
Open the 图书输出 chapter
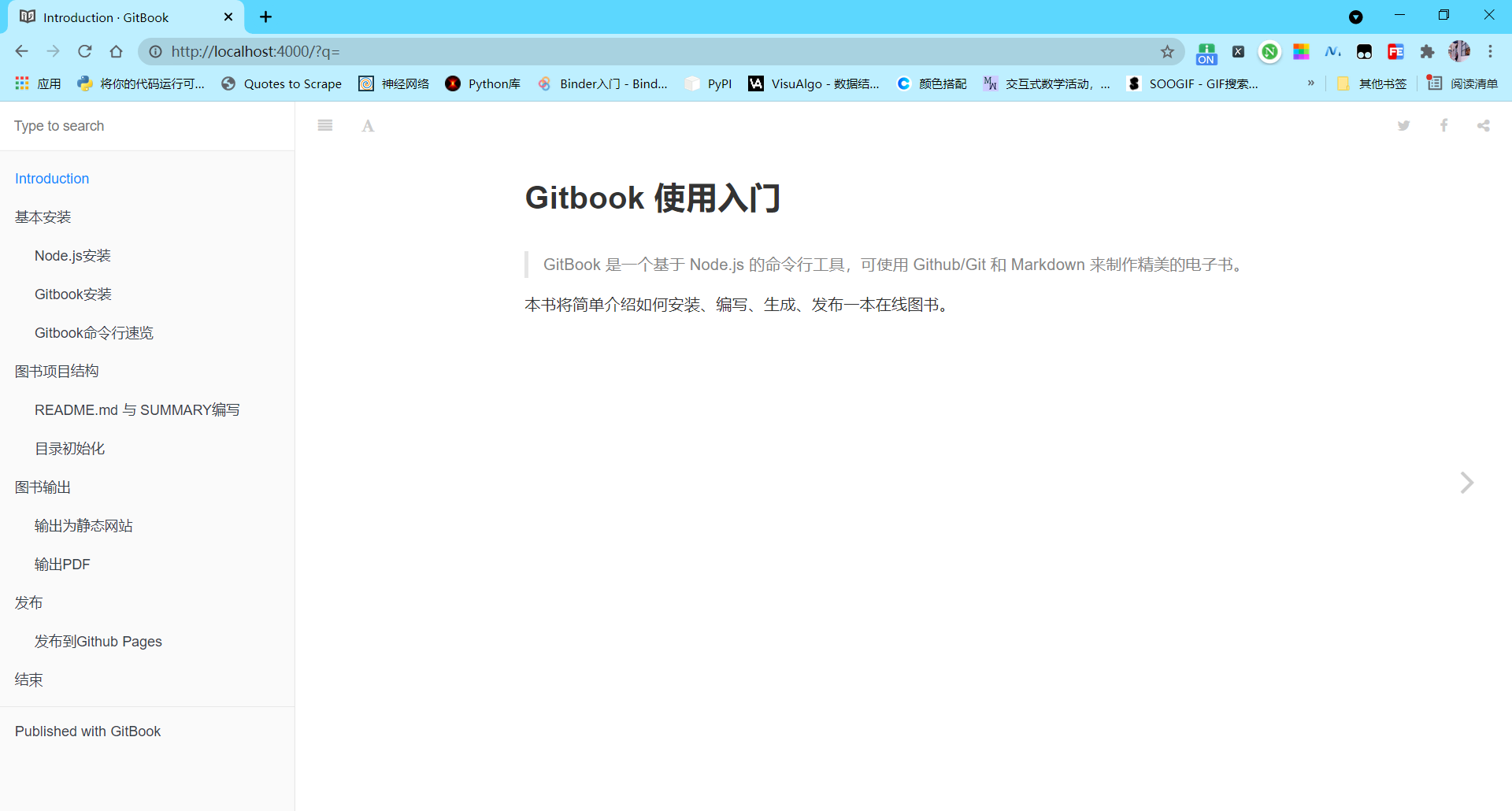coord(43,487)
